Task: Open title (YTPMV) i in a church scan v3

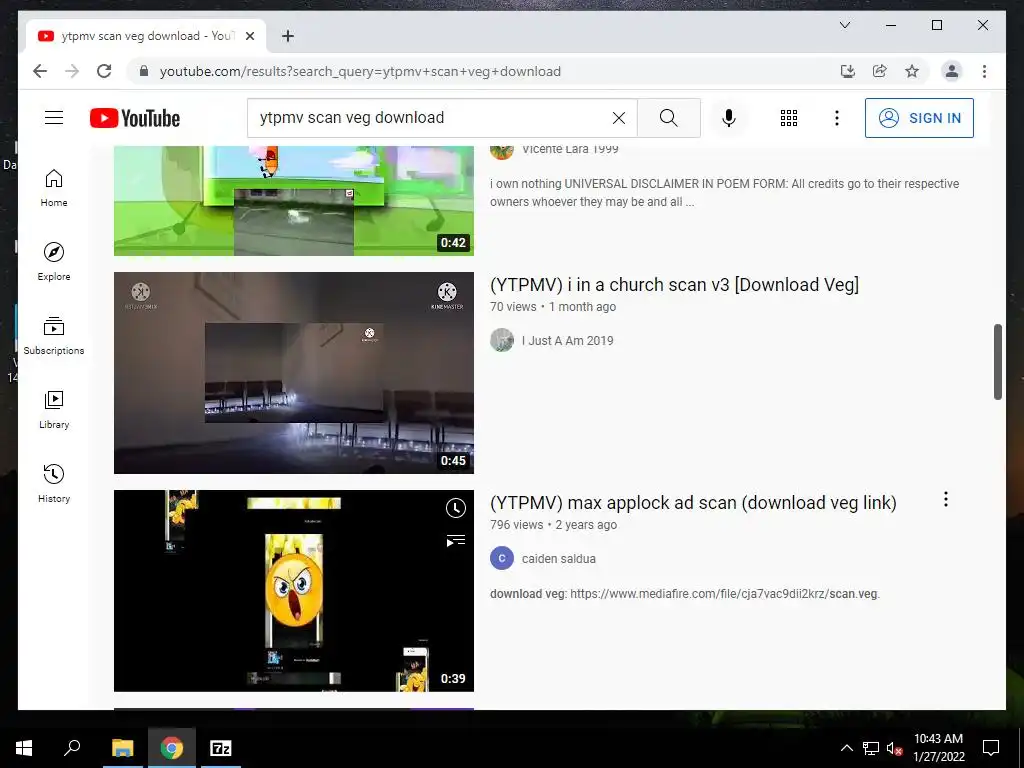Action: tap(674, 285)
